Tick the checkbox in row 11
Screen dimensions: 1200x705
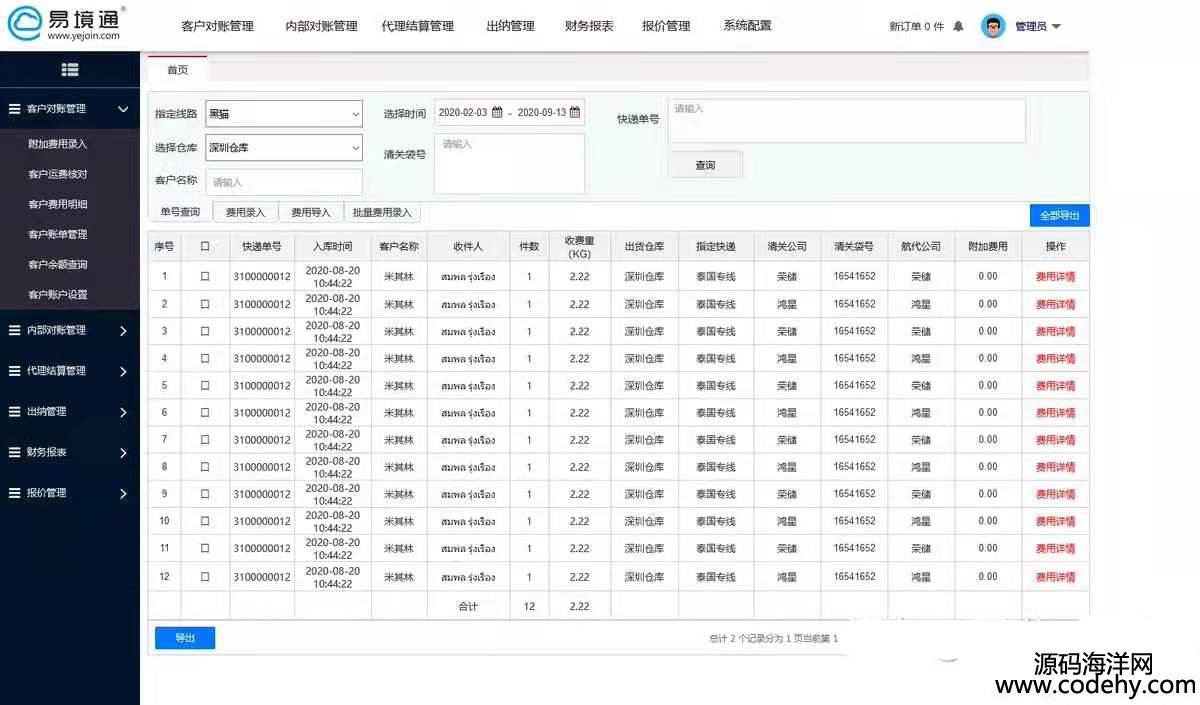205,548
